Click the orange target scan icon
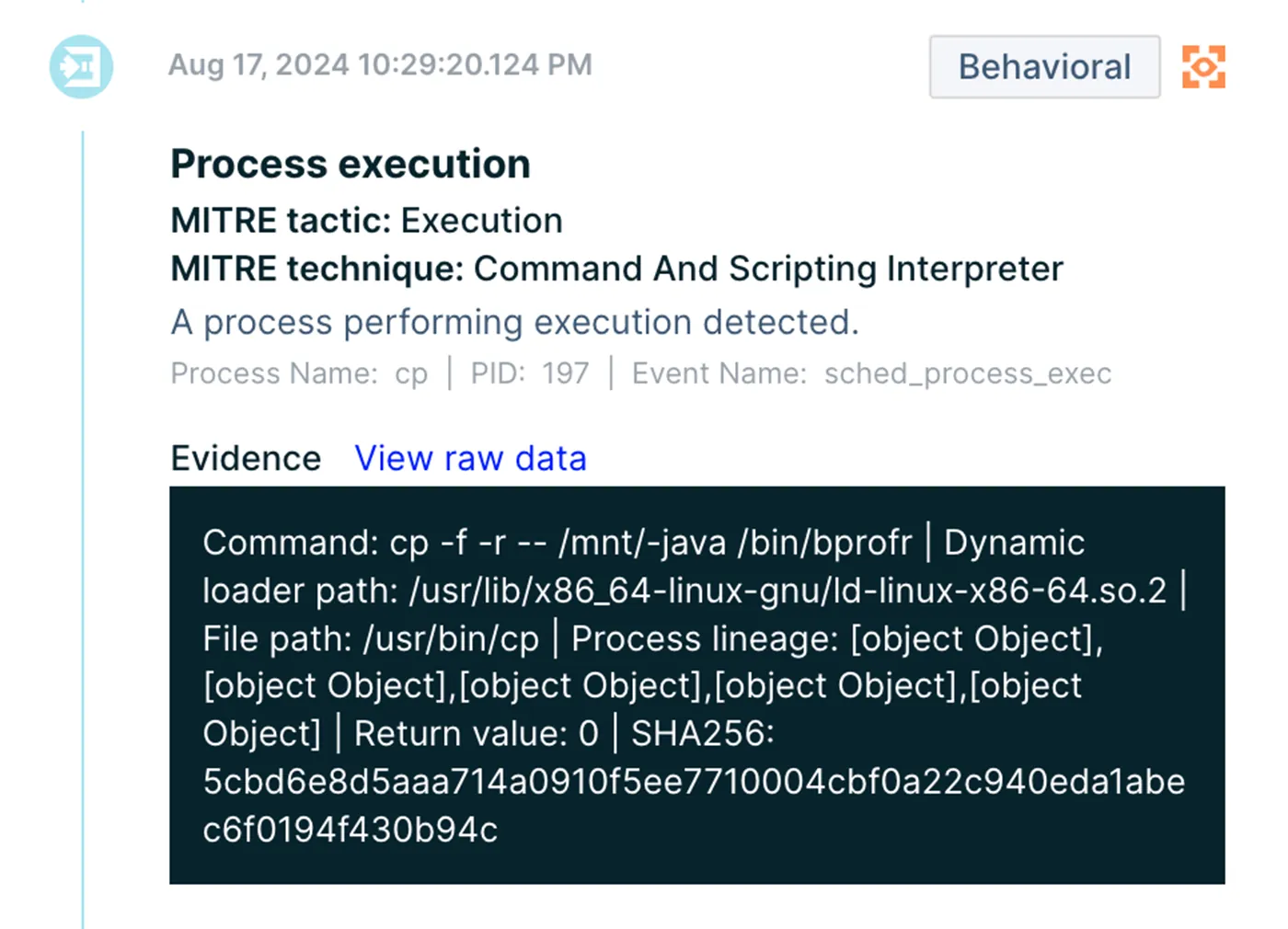 (1203, 66)
